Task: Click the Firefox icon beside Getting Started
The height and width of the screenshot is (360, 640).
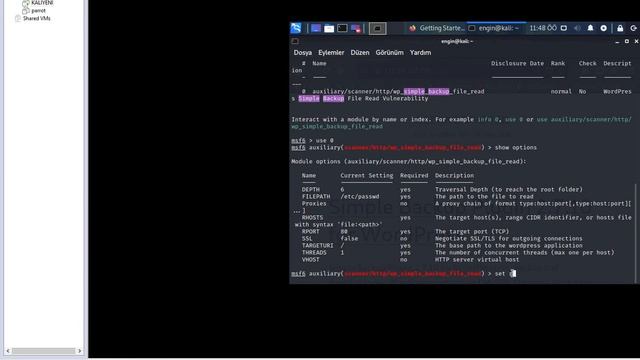Action: coord(412,28)
